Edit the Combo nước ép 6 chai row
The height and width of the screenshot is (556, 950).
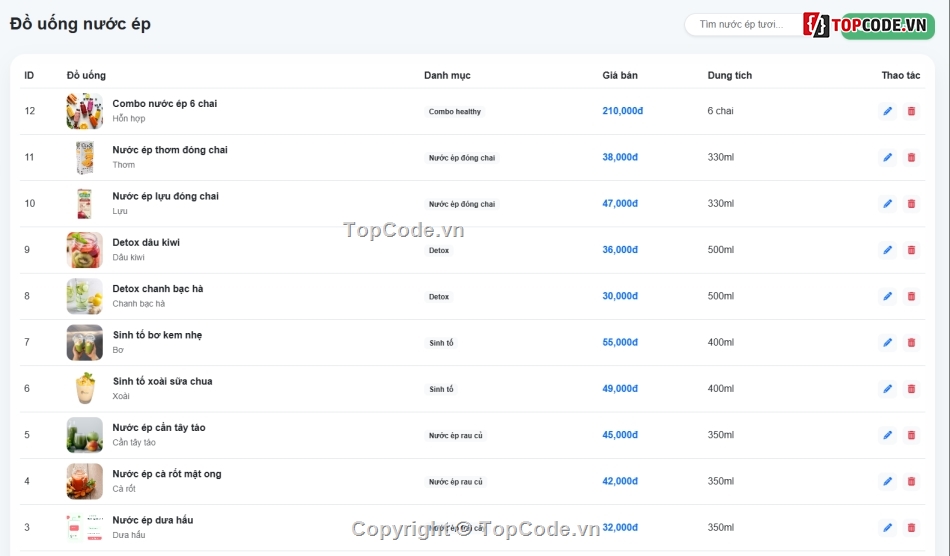[x=887, y=111]
